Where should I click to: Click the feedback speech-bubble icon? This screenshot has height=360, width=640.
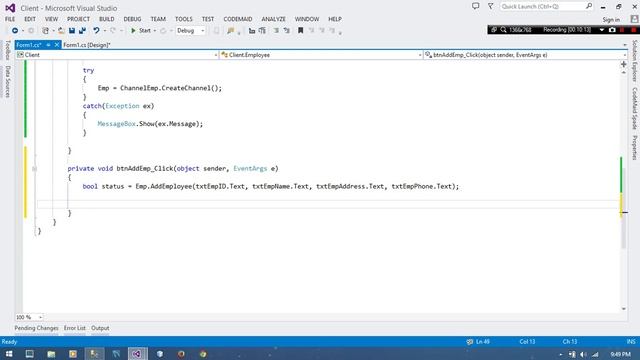click(476, 6)
